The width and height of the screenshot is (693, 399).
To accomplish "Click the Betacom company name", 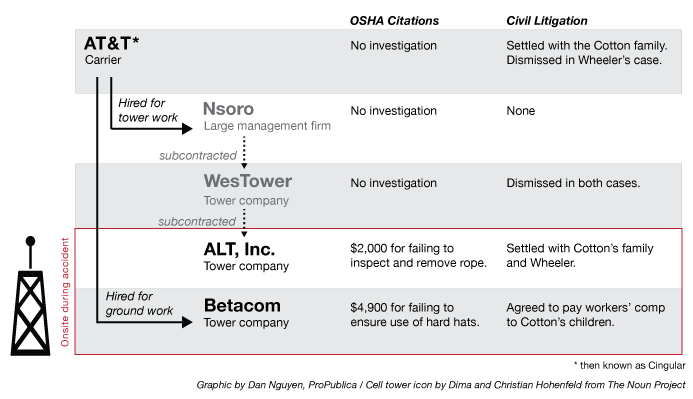I will pos(242,305).
